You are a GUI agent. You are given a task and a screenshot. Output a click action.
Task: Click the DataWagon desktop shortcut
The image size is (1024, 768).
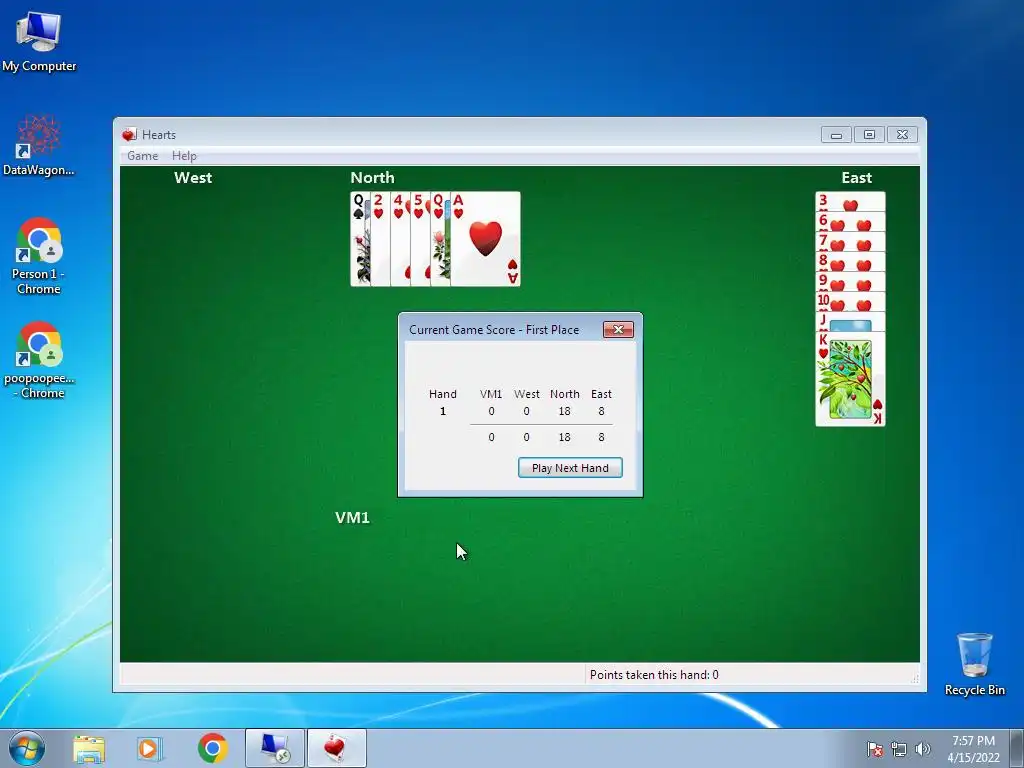39,145
